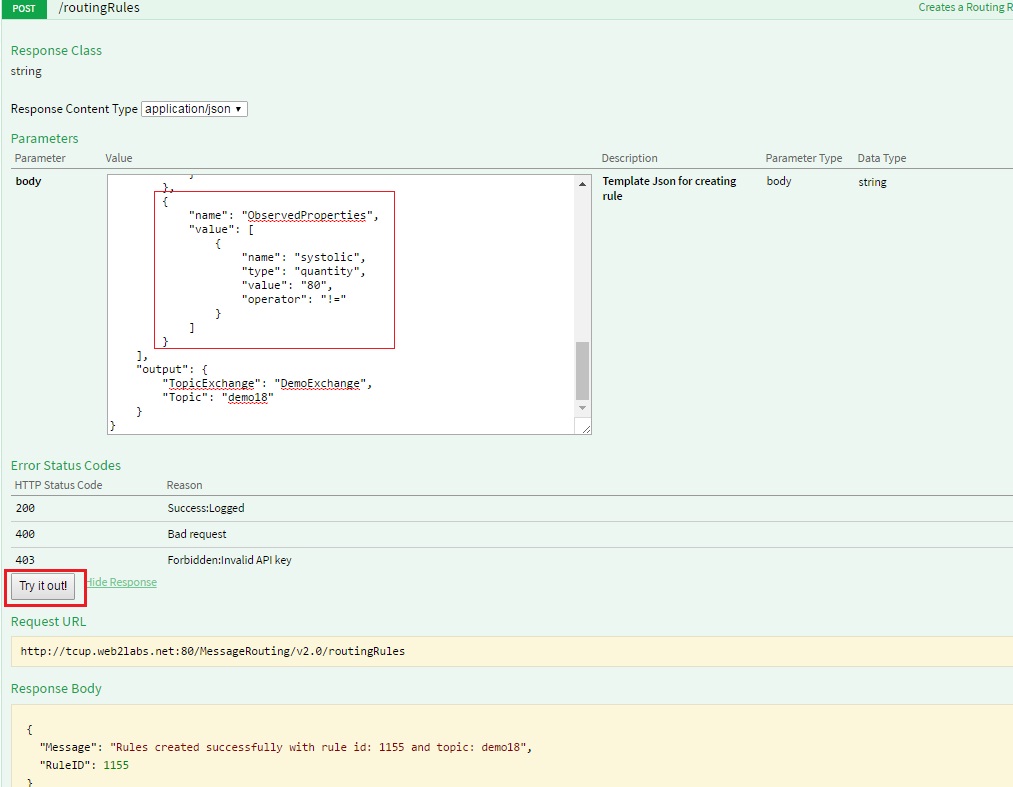
Task: Click the Response Class heading
Action: point(56,50)
